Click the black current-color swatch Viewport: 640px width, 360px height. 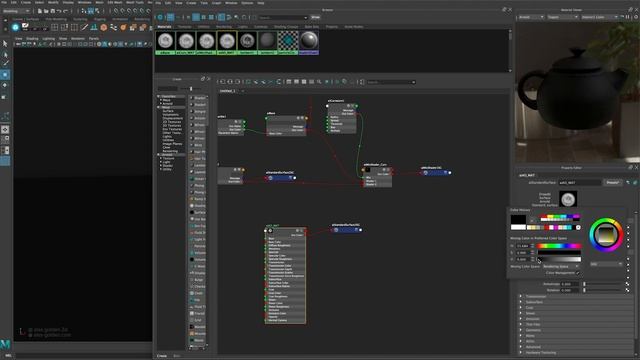(518, 219)
